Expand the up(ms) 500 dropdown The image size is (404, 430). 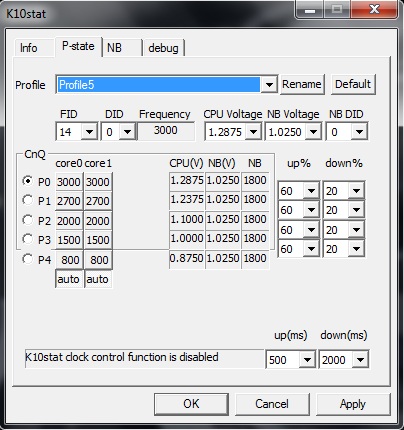[x=307, y=360]
